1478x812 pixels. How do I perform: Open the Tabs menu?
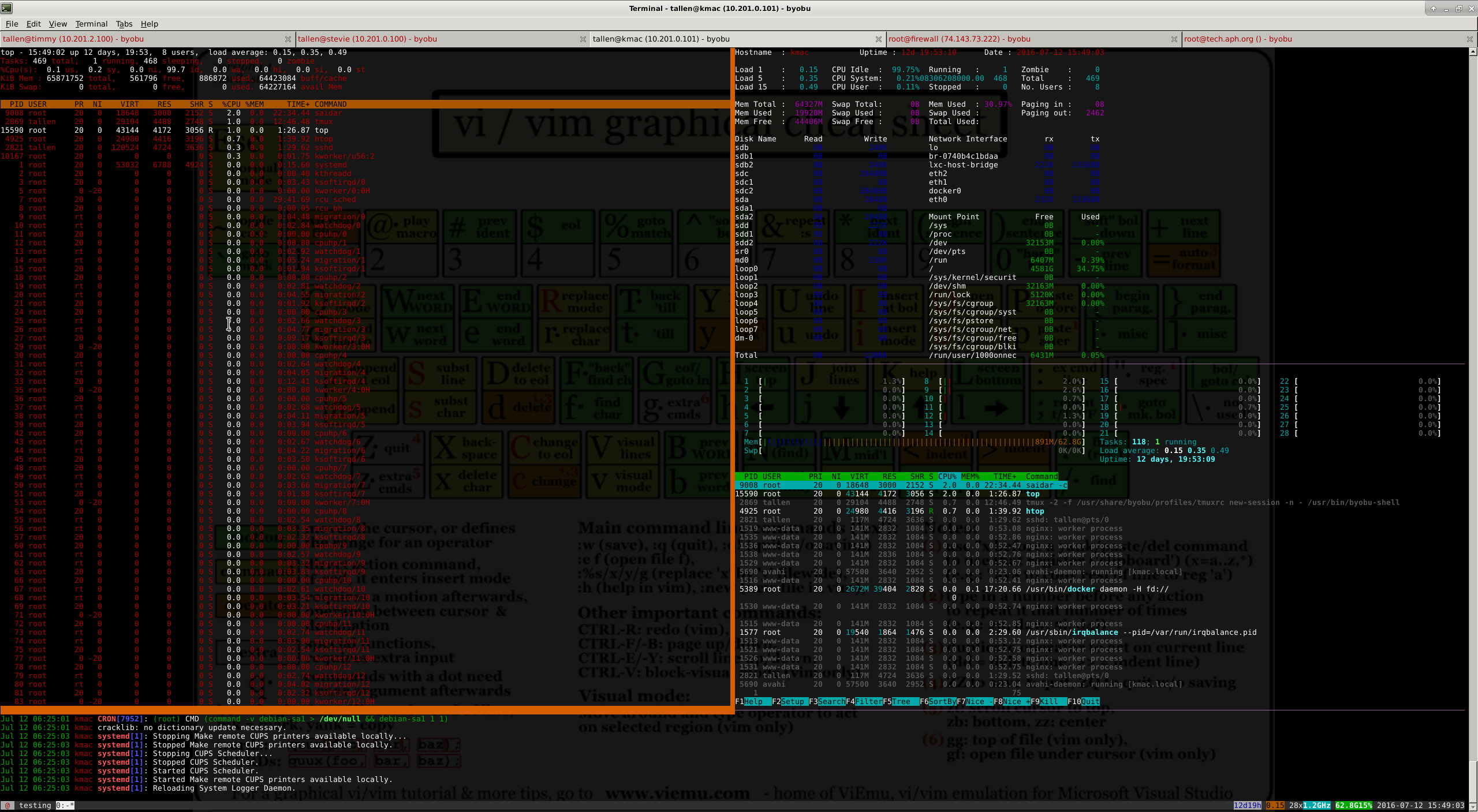[x=124, y=24]
